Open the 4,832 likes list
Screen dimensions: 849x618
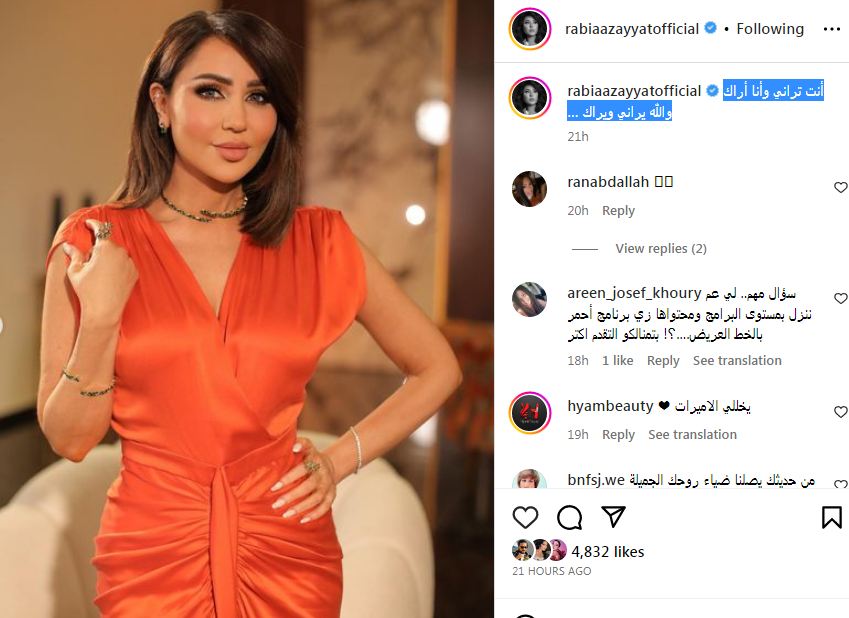tap(608, 552)
